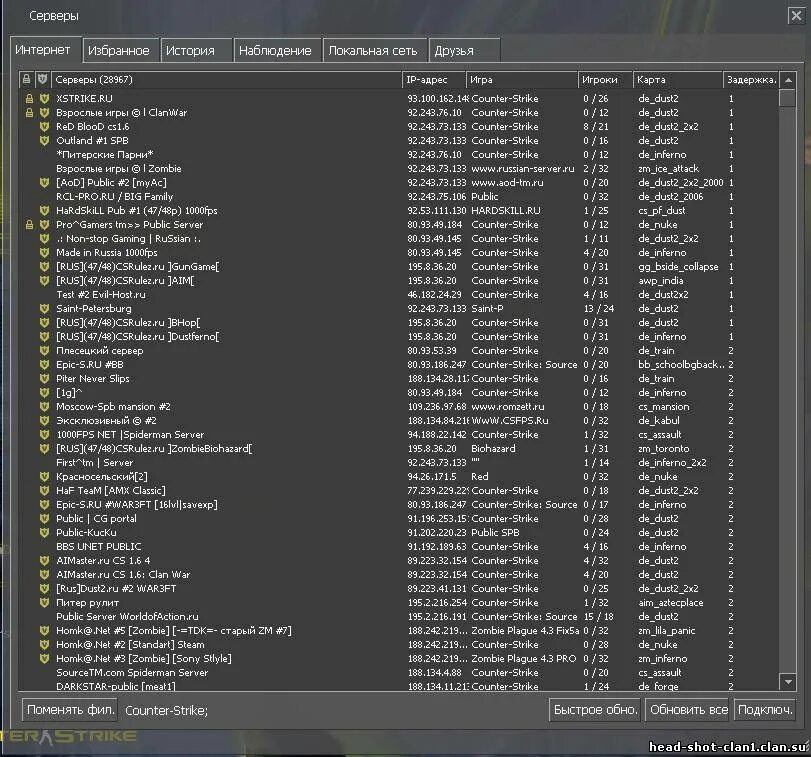Open the Друзья tab
The image size is (811, 757).
coord(464,51)
